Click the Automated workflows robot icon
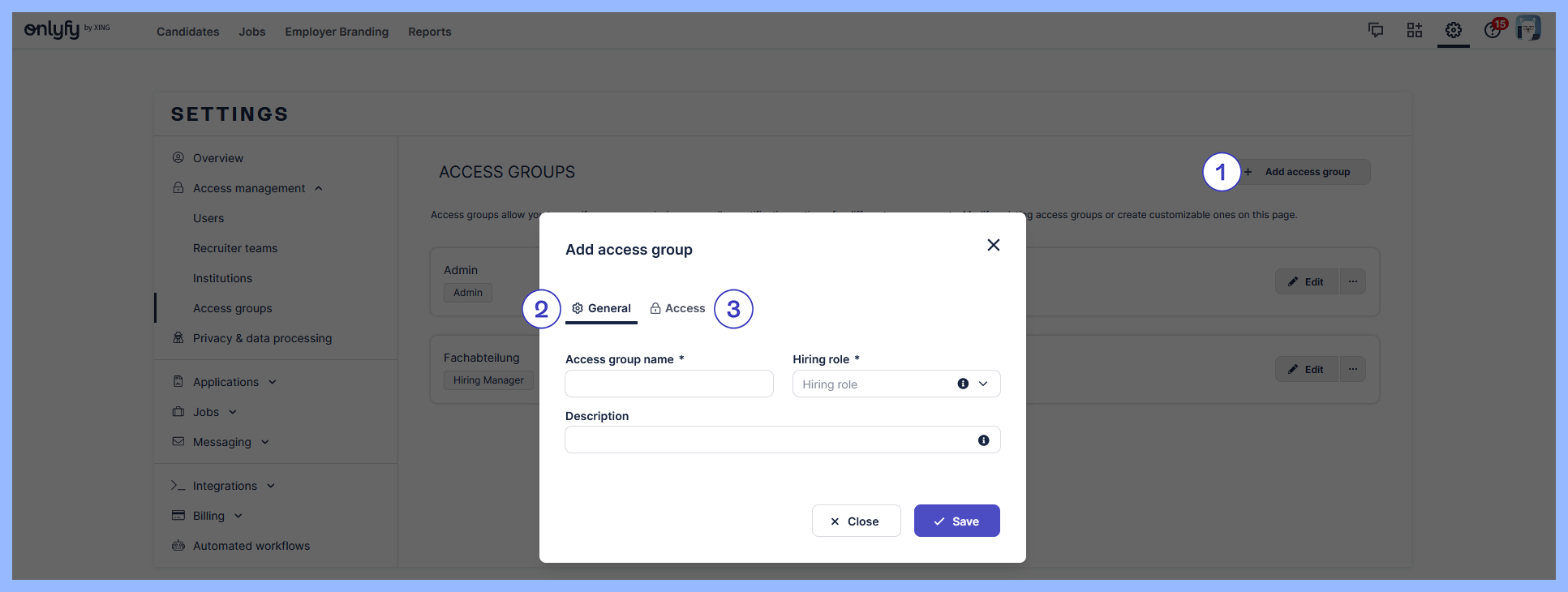 [x=178, y=545]
